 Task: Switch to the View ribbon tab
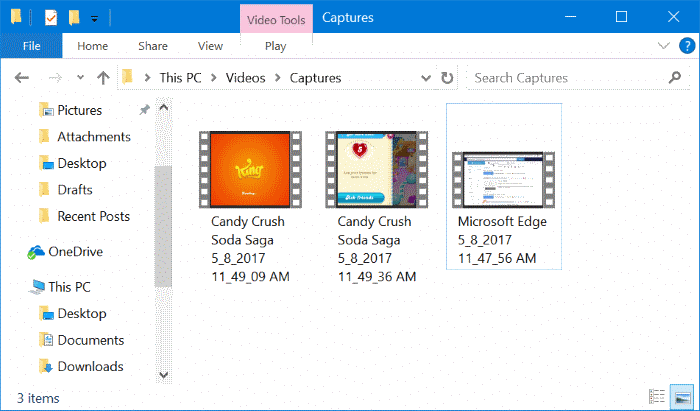coord(210,46)
